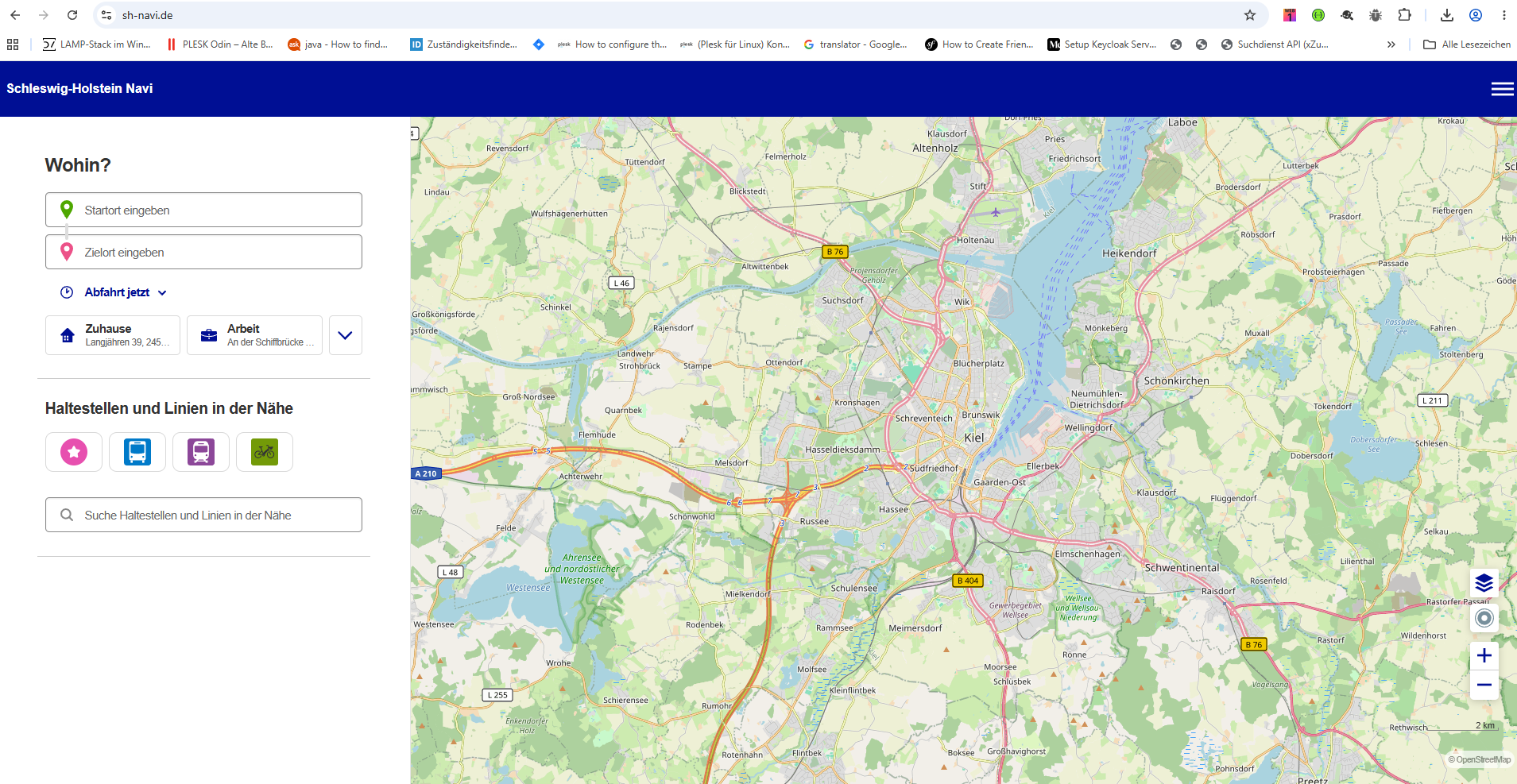Viewport: 1517px width, 784px height.
Task: Select the green bike sharing icon
Action: tap(265, 452)
